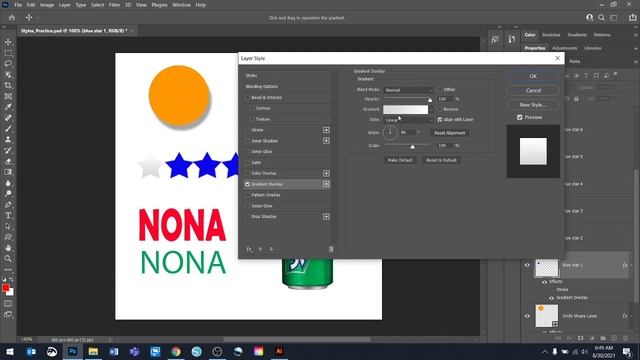Click the move effect up arrow
640x360 pixels.
[260, 249]
